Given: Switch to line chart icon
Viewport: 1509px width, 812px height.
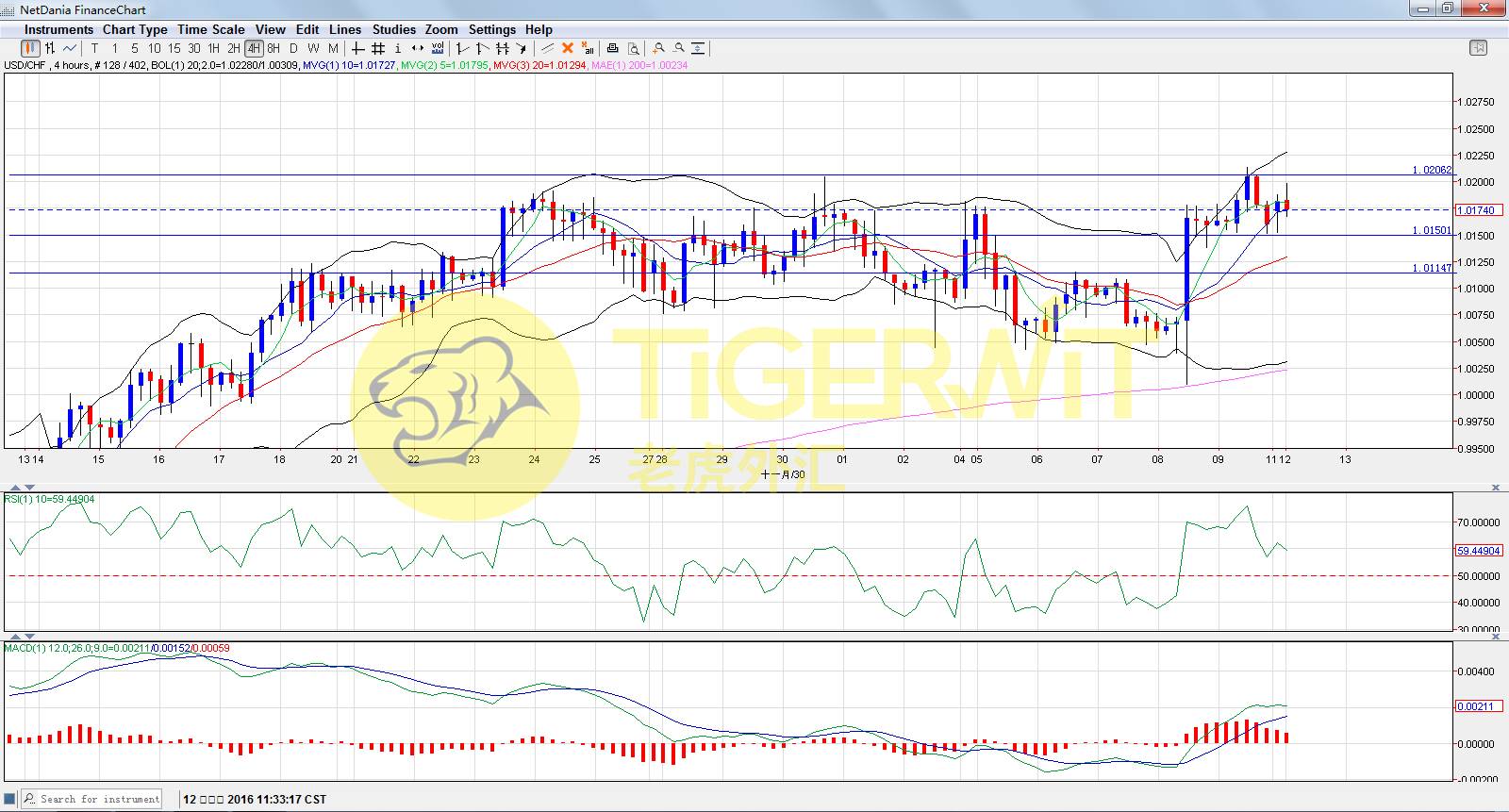Looking at the screenshot, I should [x=70, y=48].
